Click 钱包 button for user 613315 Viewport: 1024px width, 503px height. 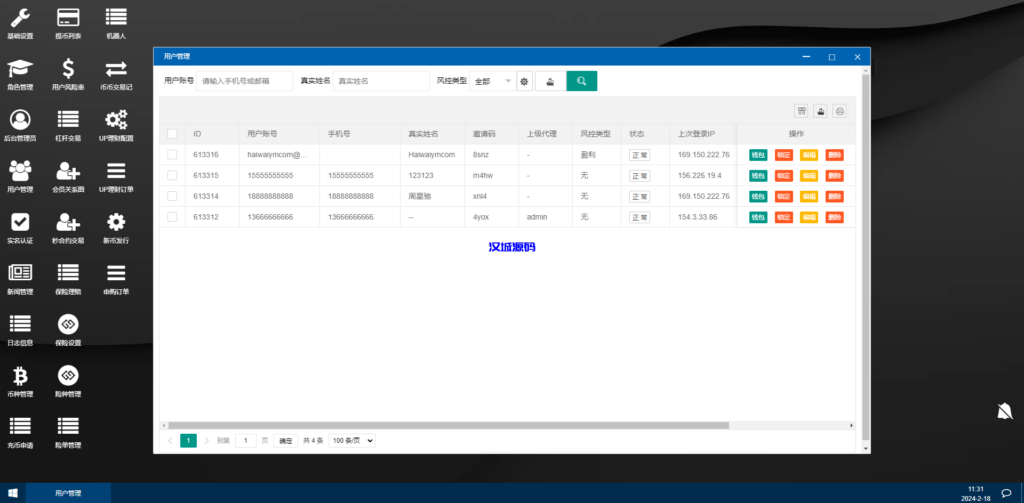tap(758, 176)
